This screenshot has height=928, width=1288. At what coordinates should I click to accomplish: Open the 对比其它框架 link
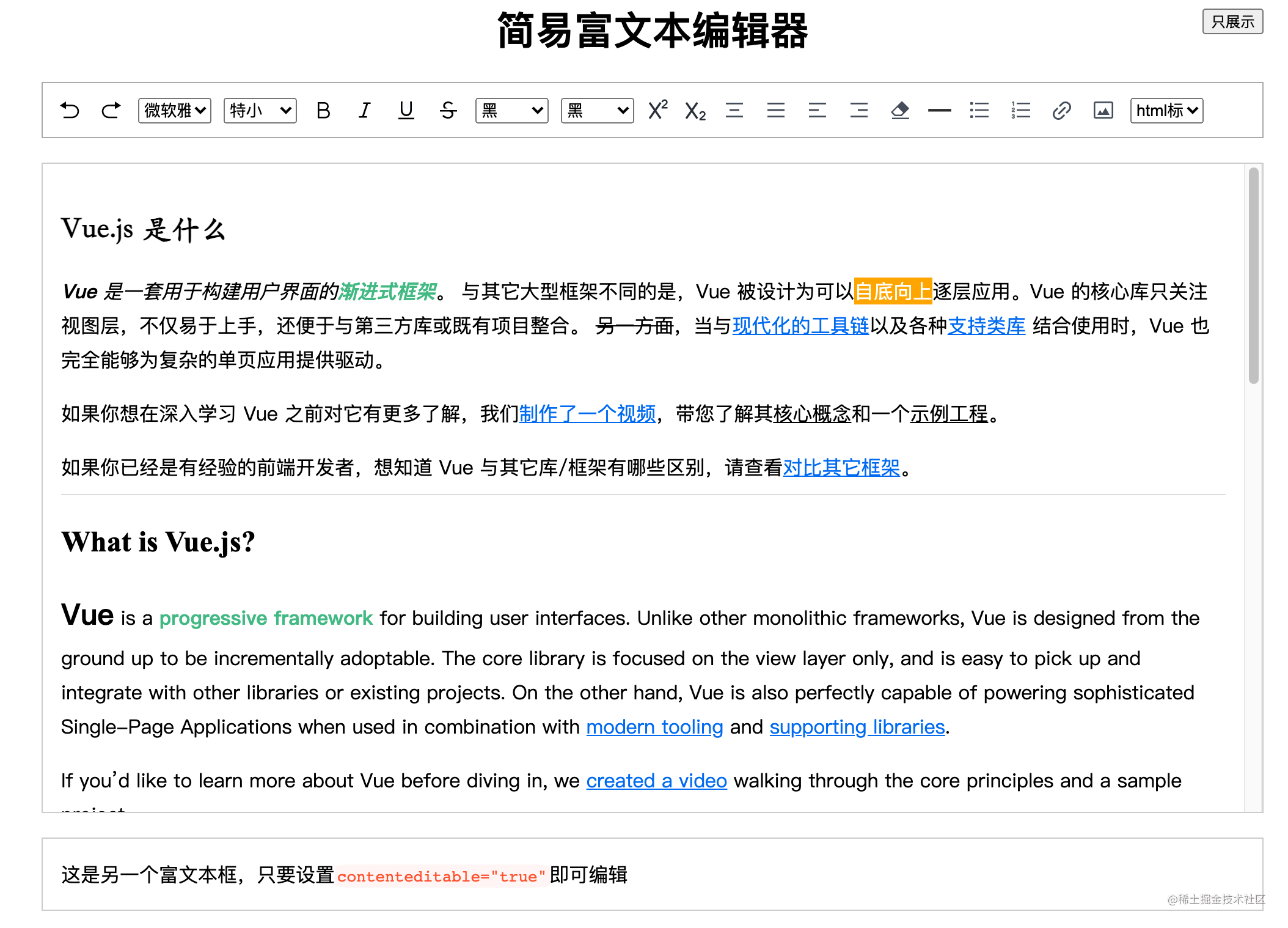click(x=841, y=468)
